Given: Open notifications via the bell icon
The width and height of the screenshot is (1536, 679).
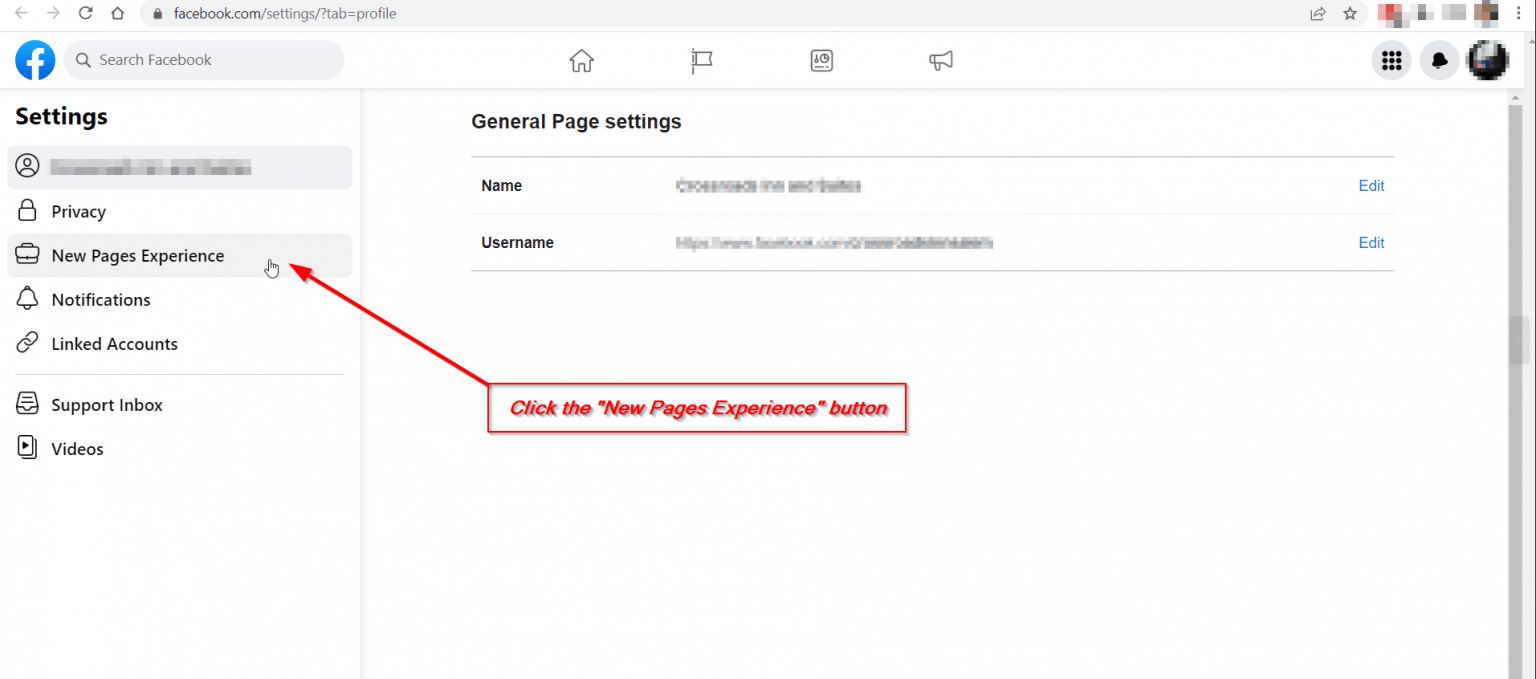Looking at the screenshot, I should point(1439,60).
